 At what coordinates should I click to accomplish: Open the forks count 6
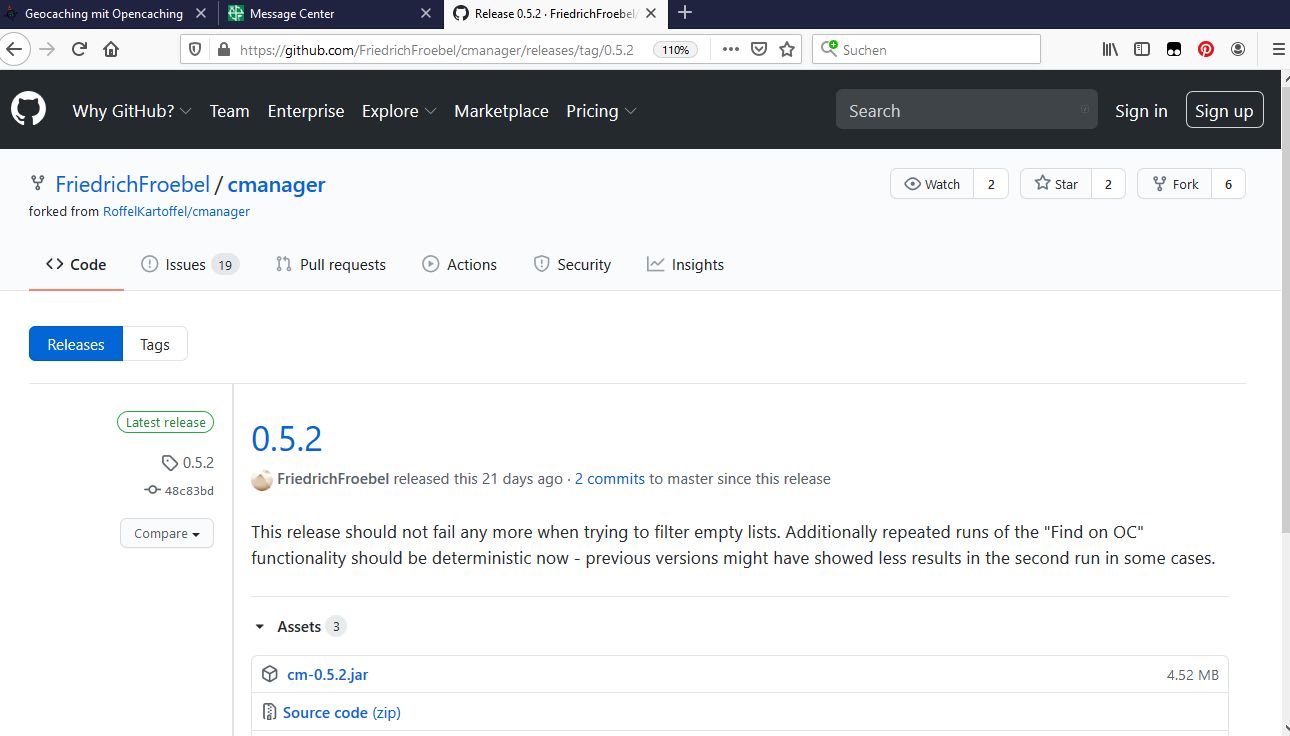click(1229, 184)
